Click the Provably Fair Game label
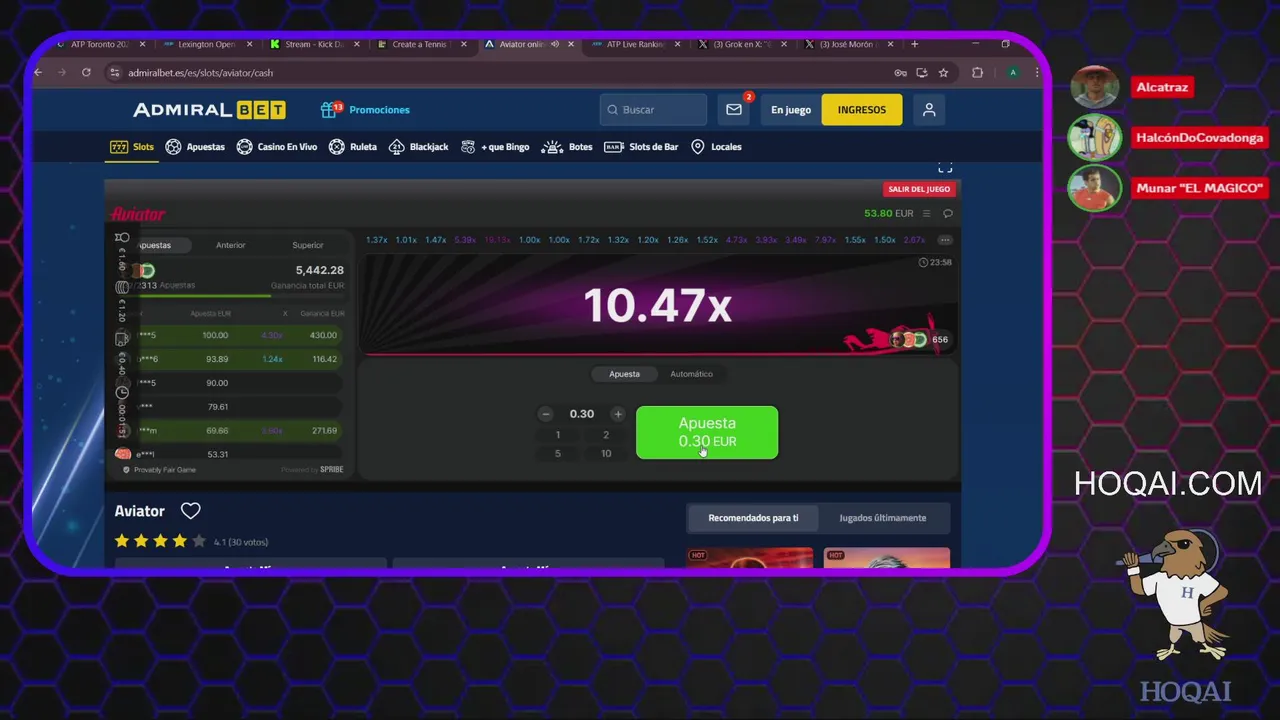This screenshot has height=720, width=1280. (160, 470)
